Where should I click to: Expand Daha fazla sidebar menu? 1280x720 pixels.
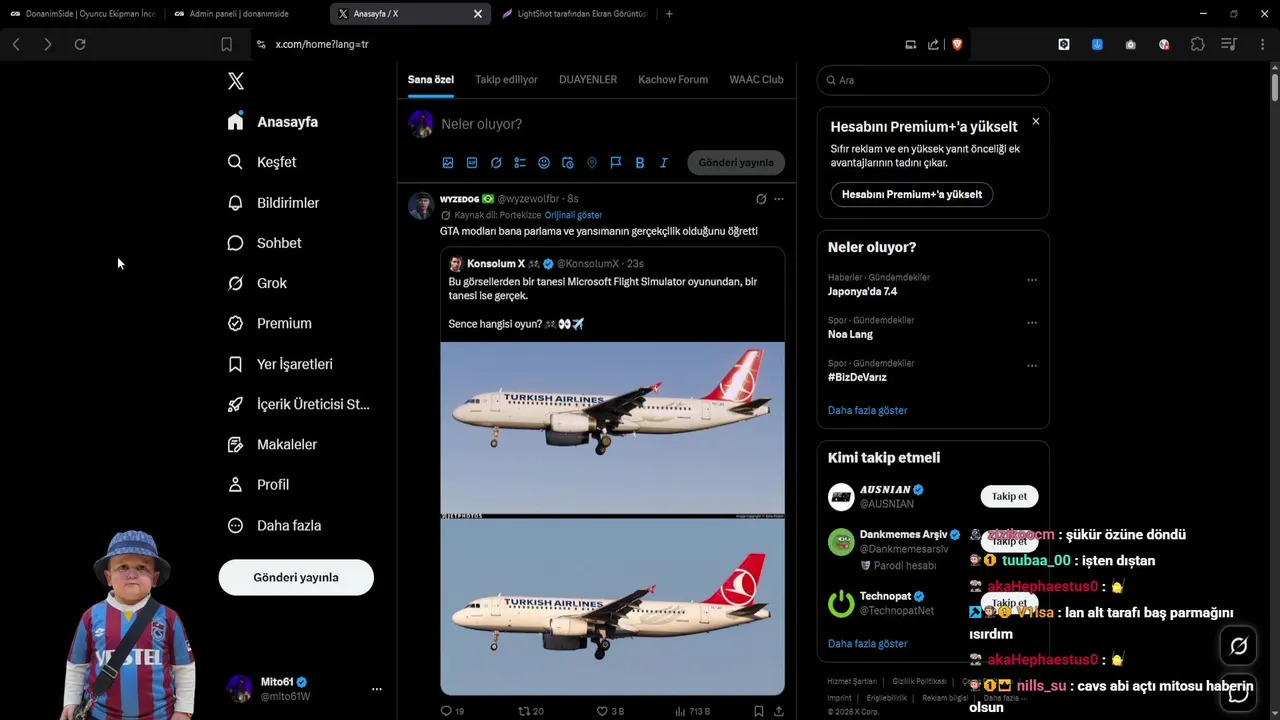coord(274,525)
